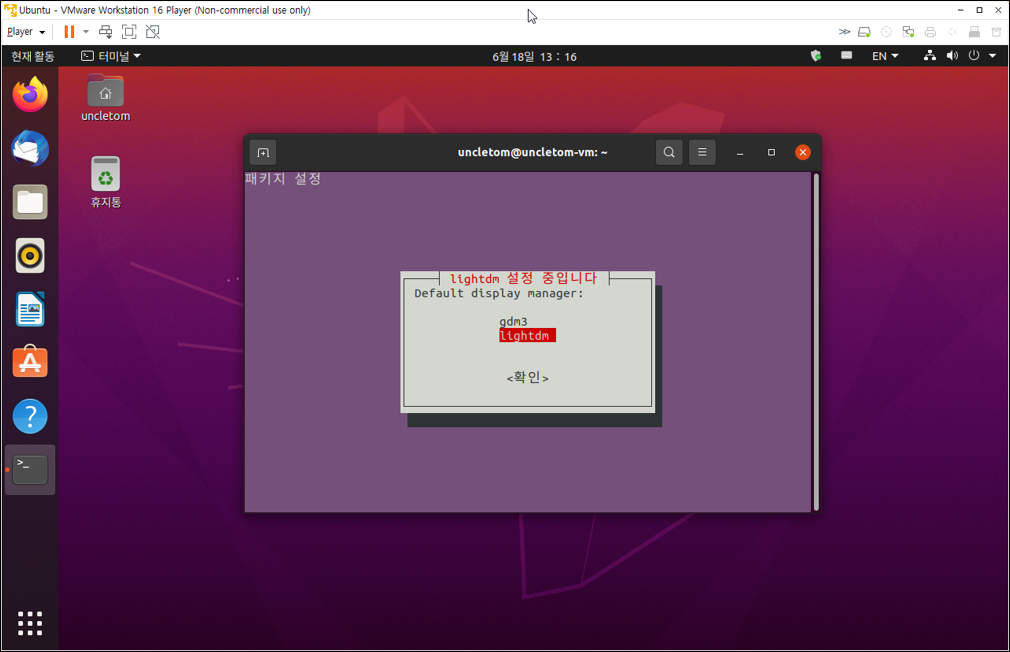Open the Help question mark icon
1010x652 pixels.
point(30,416)
